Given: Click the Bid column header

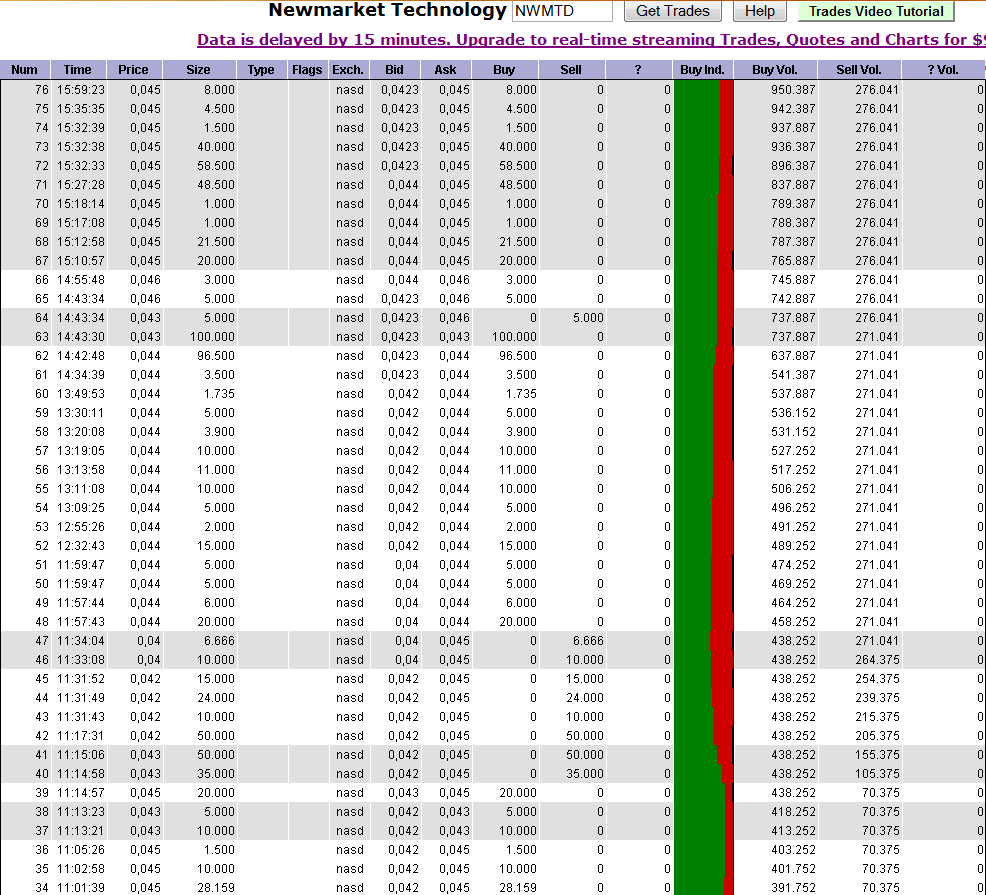Looking at the screenshot, I should 394,70.
